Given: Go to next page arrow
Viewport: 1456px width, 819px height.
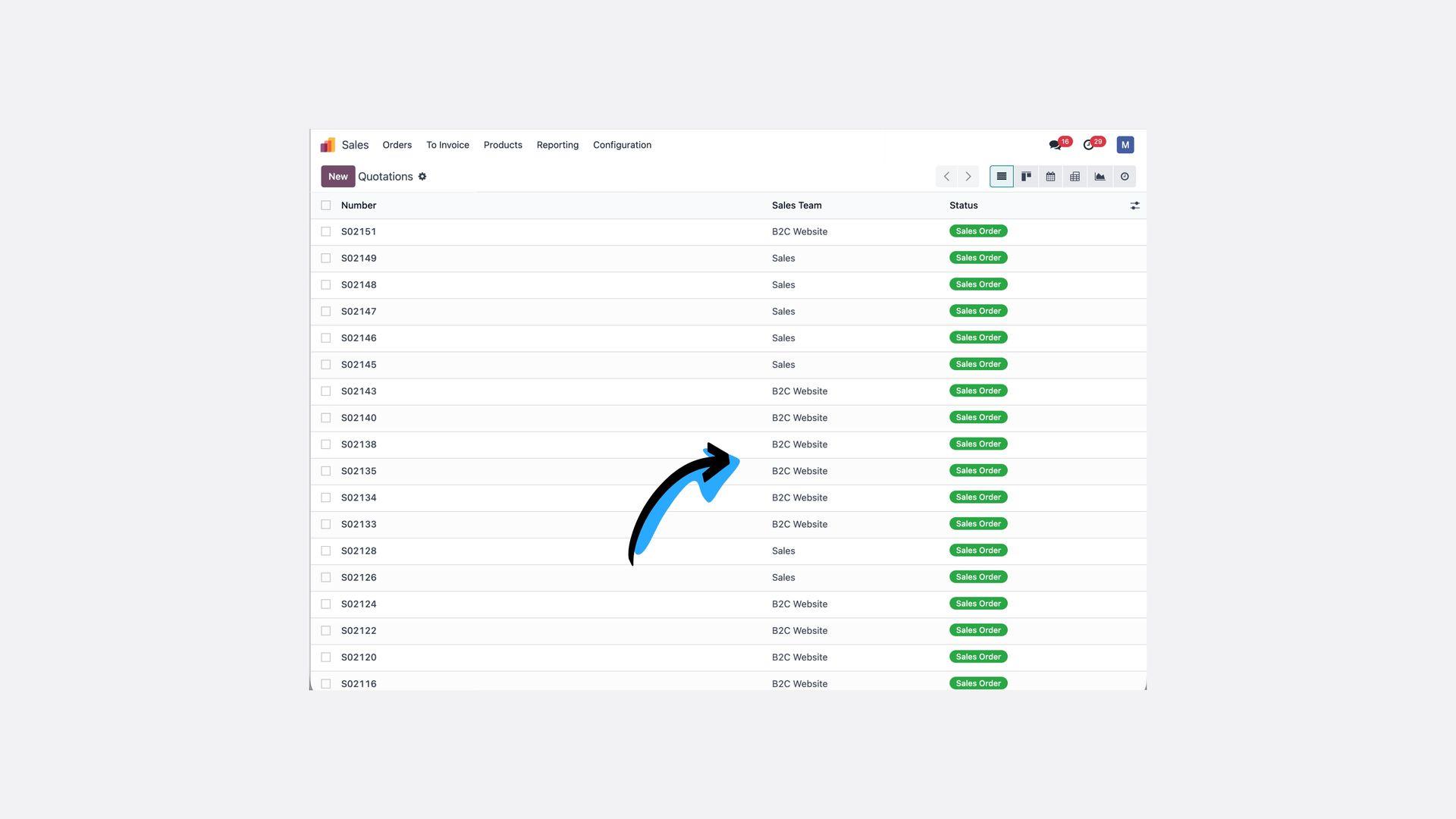Looking at the screenshot, I should click(968, 177).
